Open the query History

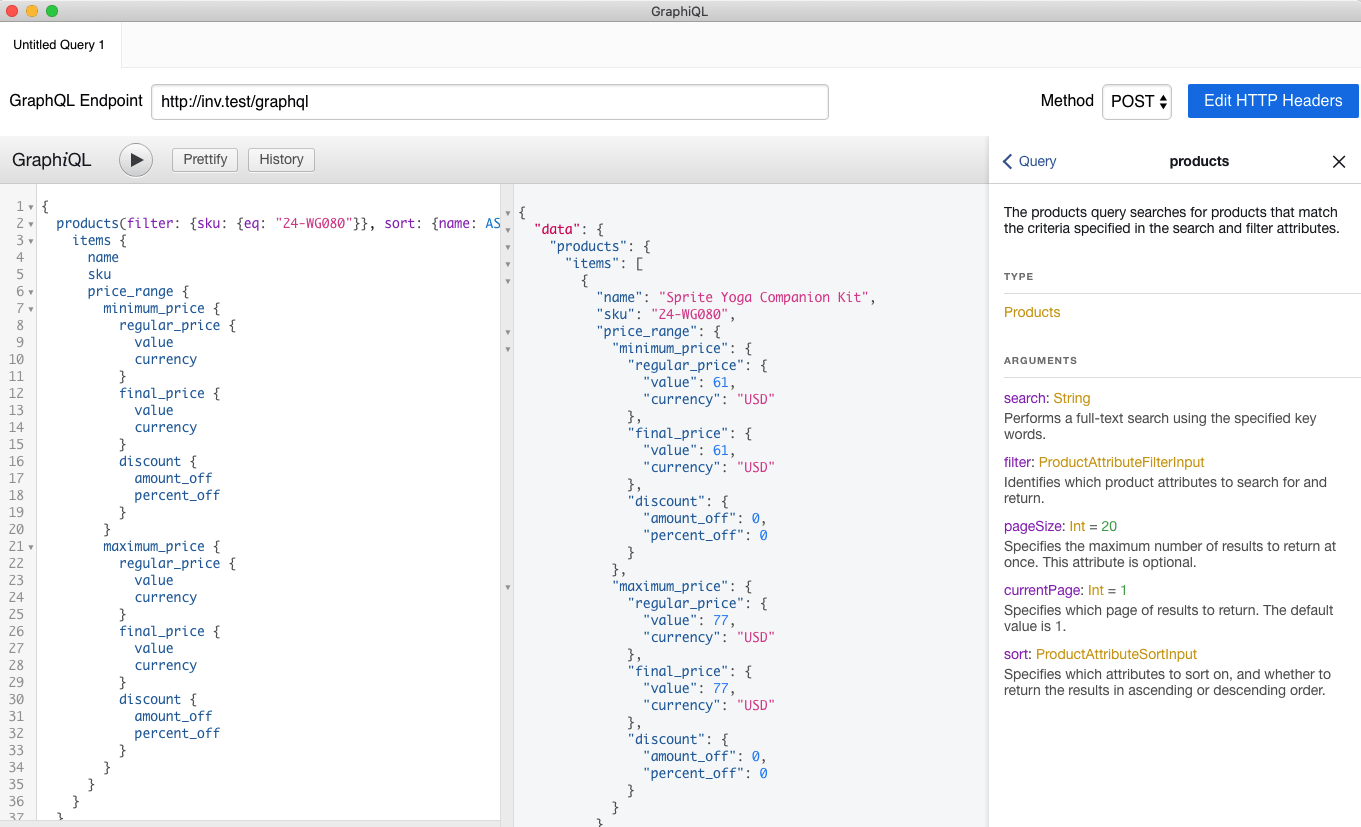point(281,159)
